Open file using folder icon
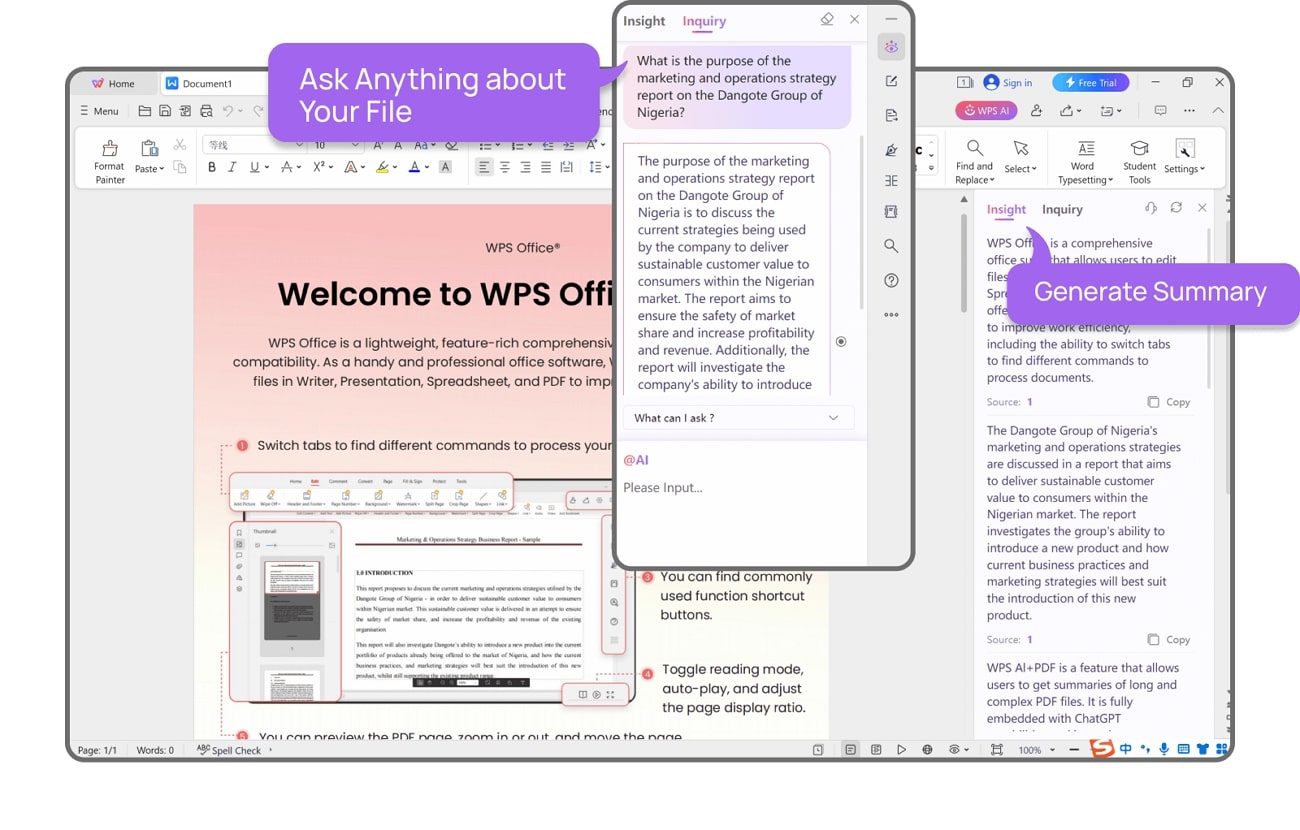The image size is (1300, 830). [145, 111]
